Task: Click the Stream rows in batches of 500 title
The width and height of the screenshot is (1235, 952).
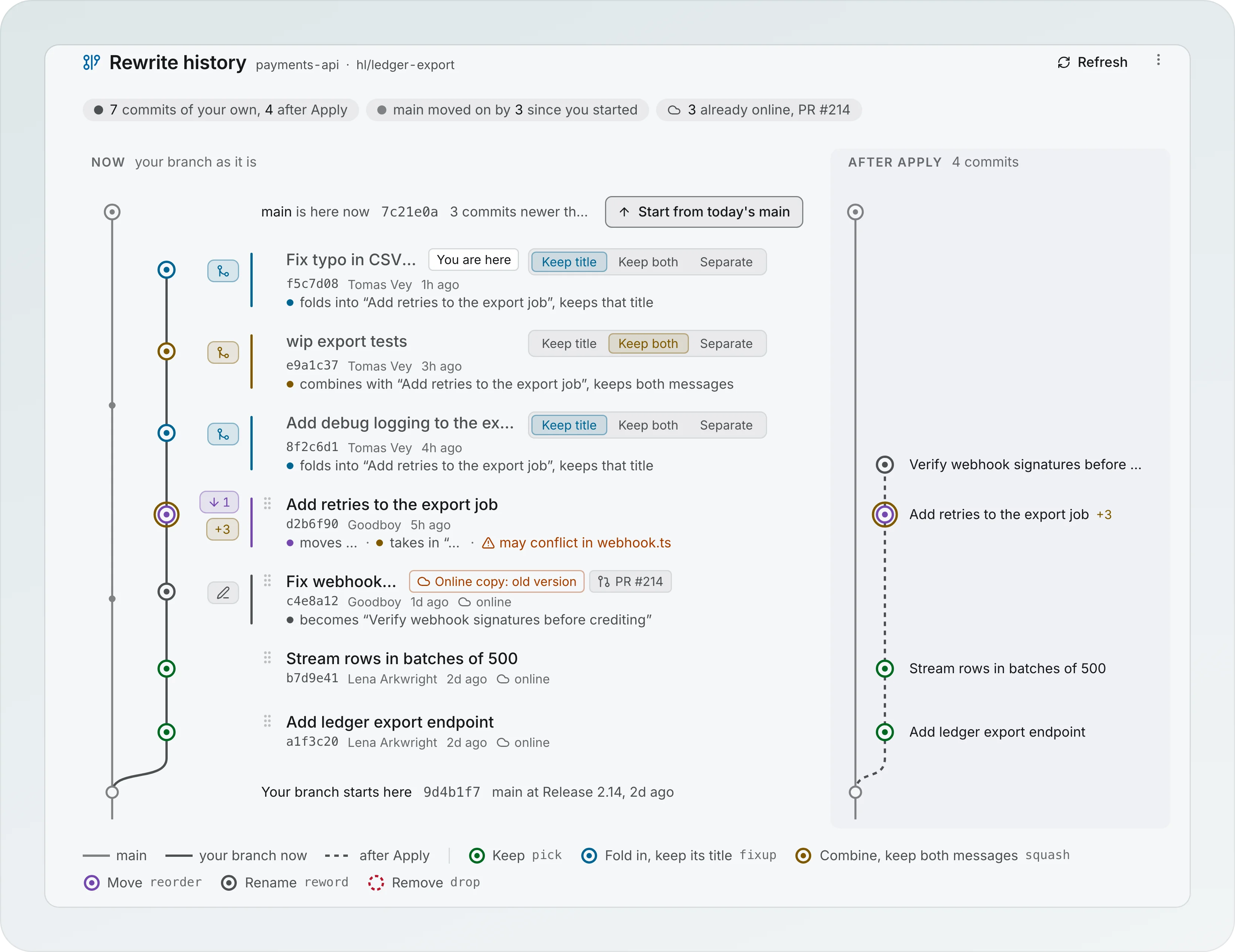Action: (x=401, y=658)
